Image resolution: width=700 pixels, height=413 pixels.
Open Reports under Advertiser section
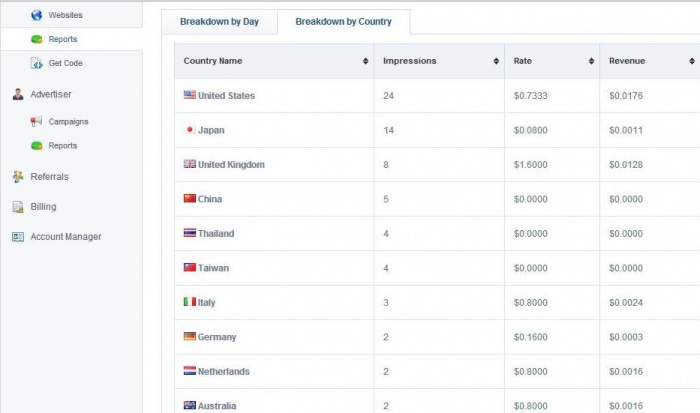[62, 145]
